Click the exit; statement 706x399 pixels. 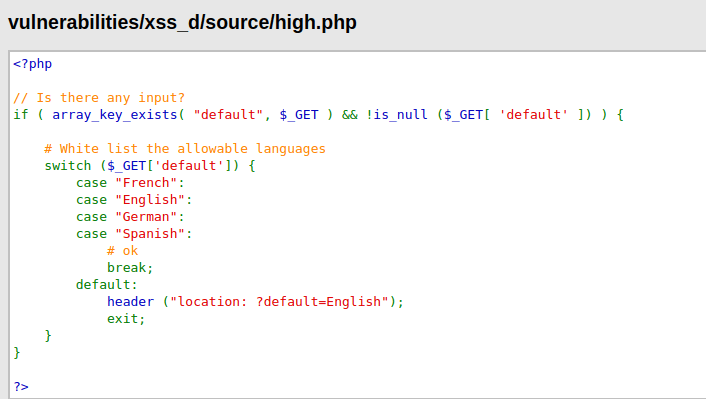pyautogui.click(x=126, y=319)
